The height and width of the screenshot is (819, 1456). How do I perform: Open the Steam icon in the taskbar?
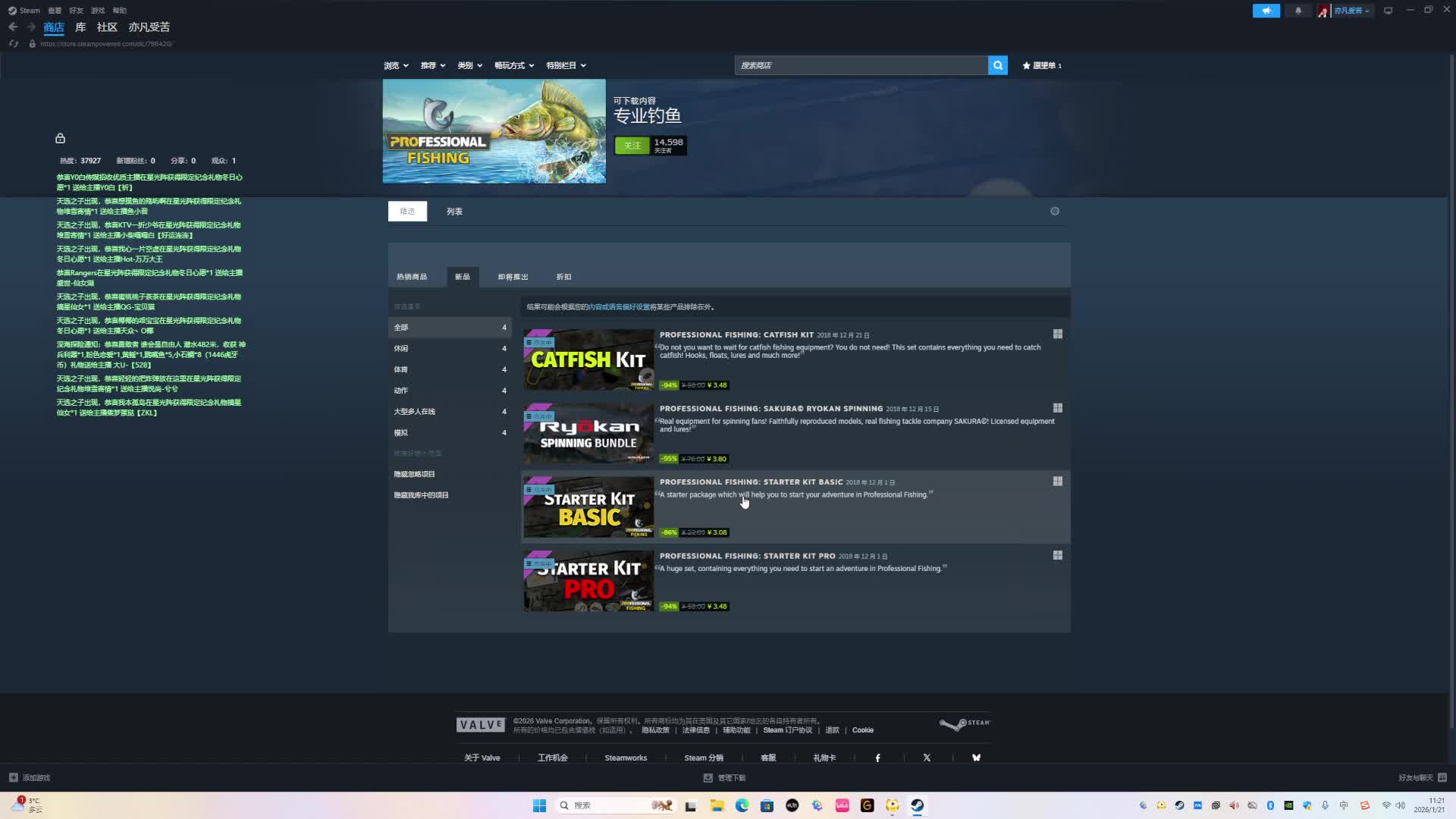point(917,805)
